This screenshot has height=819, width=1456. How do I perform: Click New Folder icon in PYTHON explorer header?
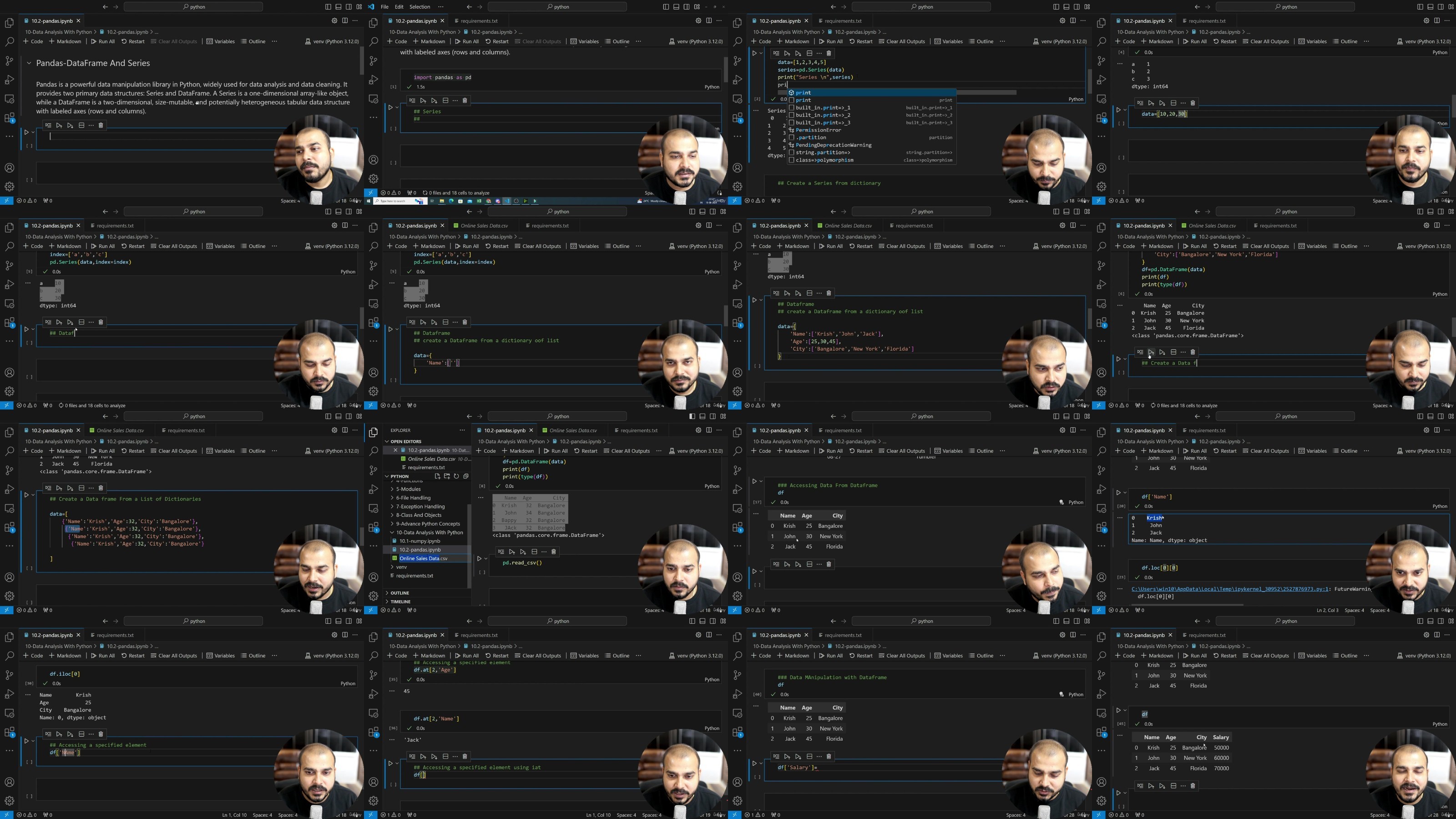(x=446, y=476)
